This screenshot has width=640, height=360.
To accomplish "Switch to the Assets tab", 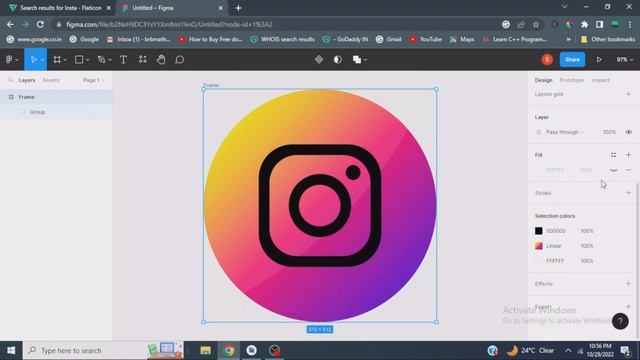I will (51, 80).
